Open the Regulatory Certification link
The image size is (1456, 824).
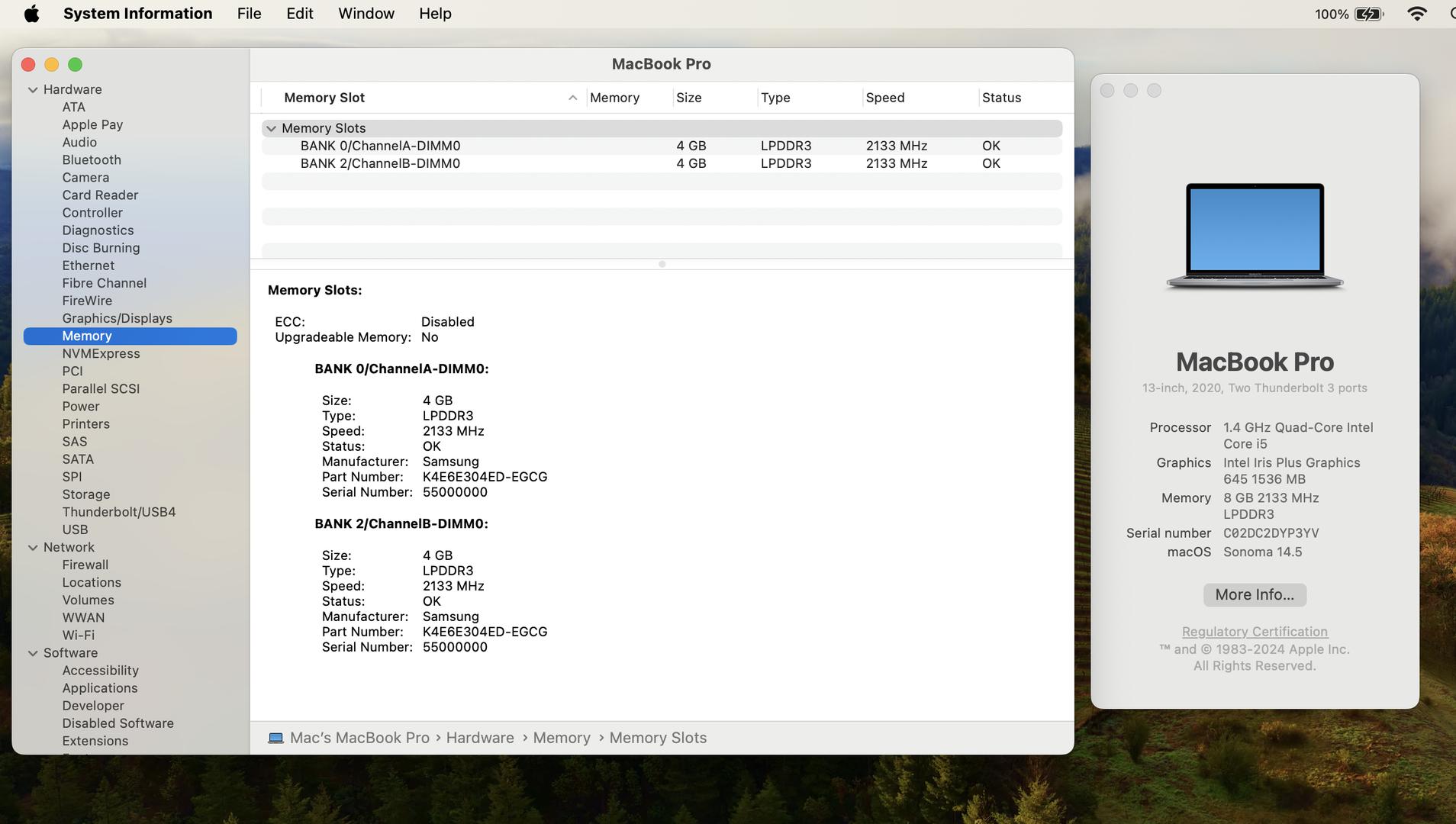pyautogui.click(x=1255, y=632)
